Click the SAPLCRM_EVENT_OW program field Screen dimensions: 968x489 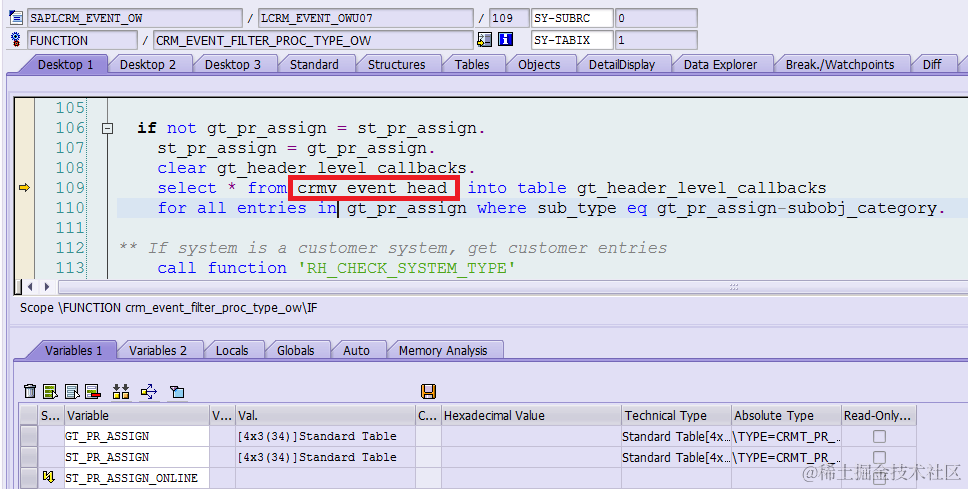point(135,18)
